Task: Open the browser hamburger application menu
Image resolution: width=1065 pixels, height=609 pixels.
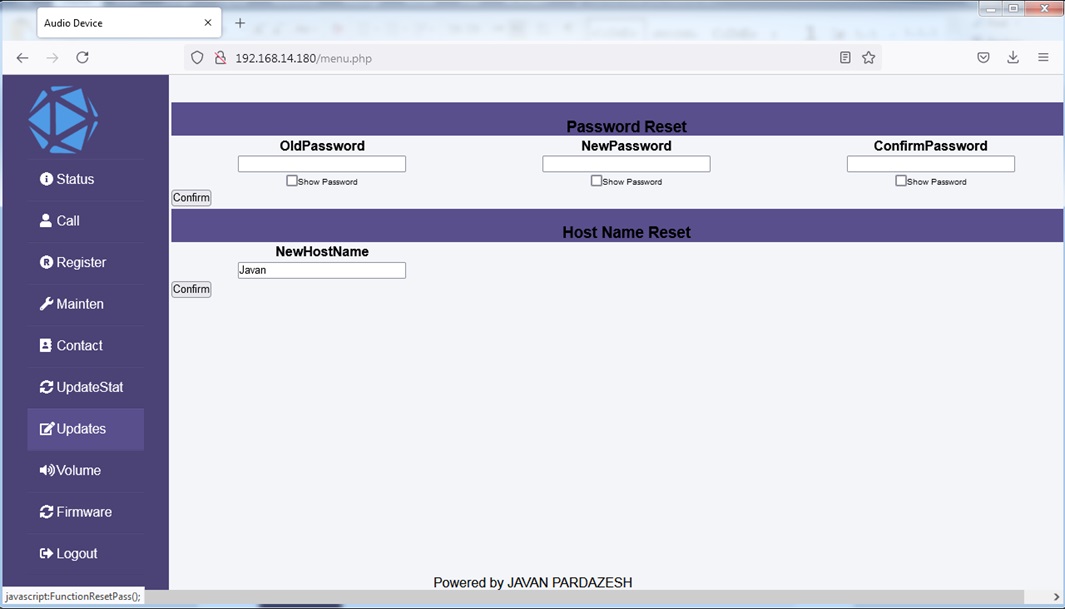Action: coord(1043,58)
